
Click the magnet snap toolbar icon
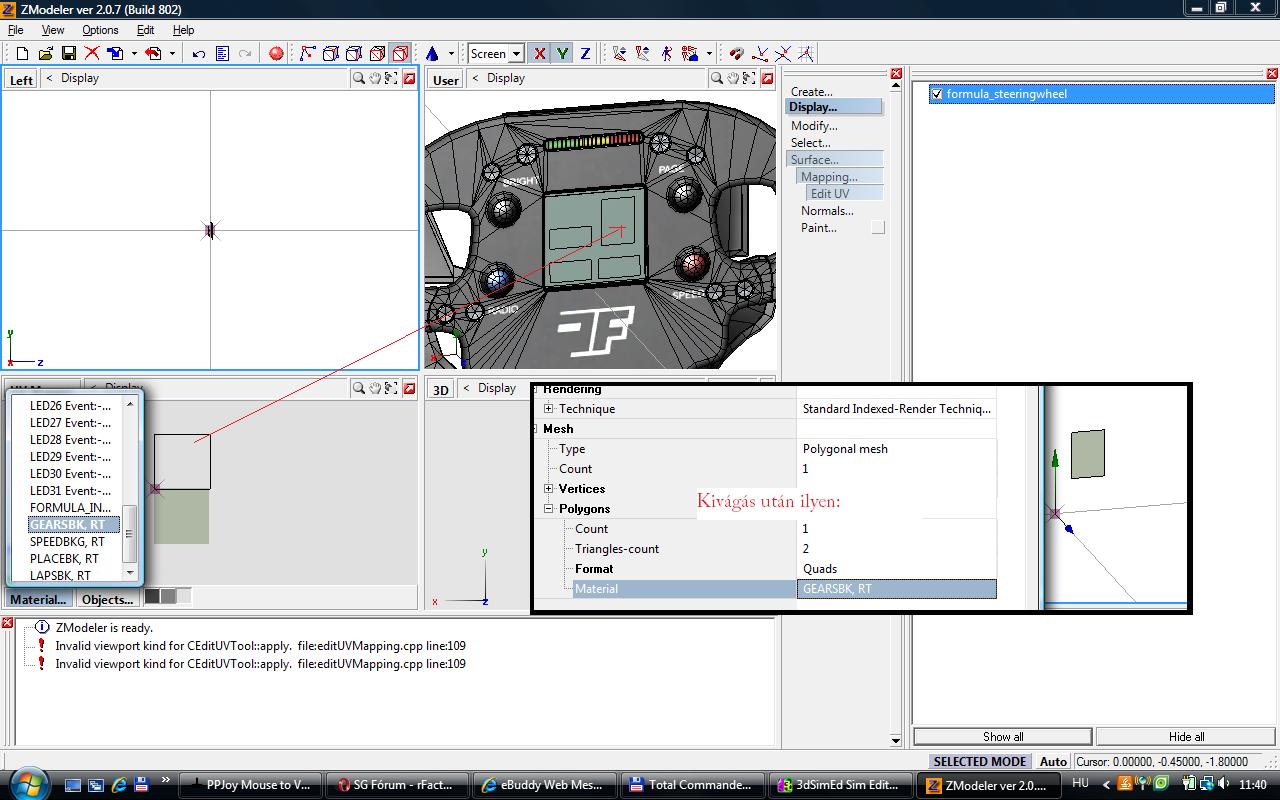(x=736, y=53)
